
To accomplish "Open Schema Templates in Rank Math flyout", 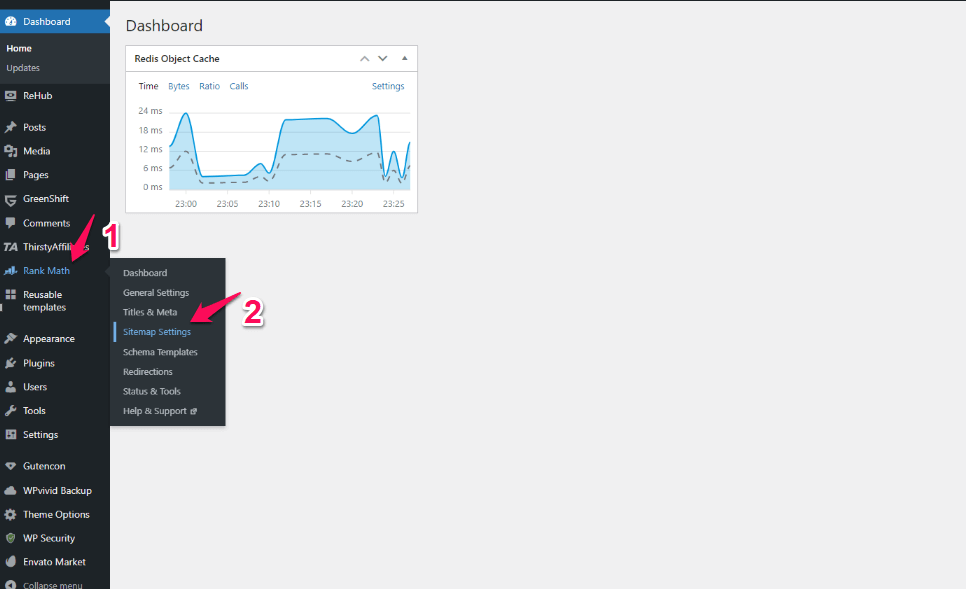I will (160, 352).
